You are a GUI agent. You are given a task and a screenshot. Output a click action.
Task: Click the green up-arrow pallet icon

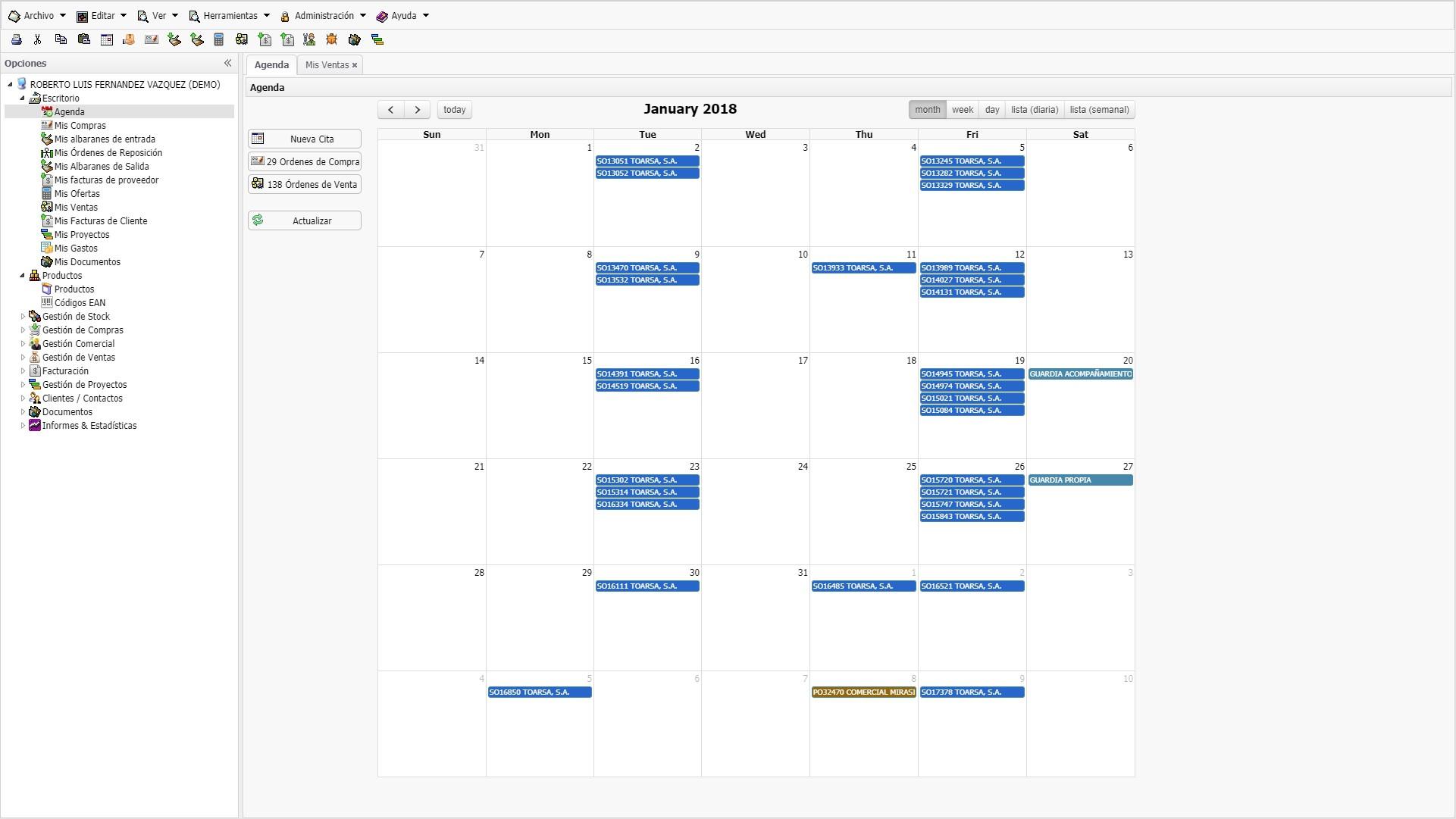click(x=196, y=40)
